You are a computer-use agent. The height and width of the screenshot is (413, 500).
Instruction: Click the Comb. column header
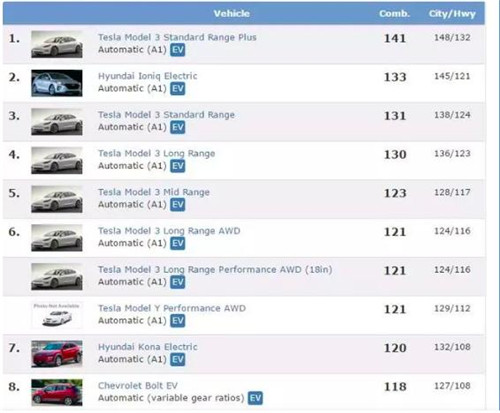[x=394, y=14]
